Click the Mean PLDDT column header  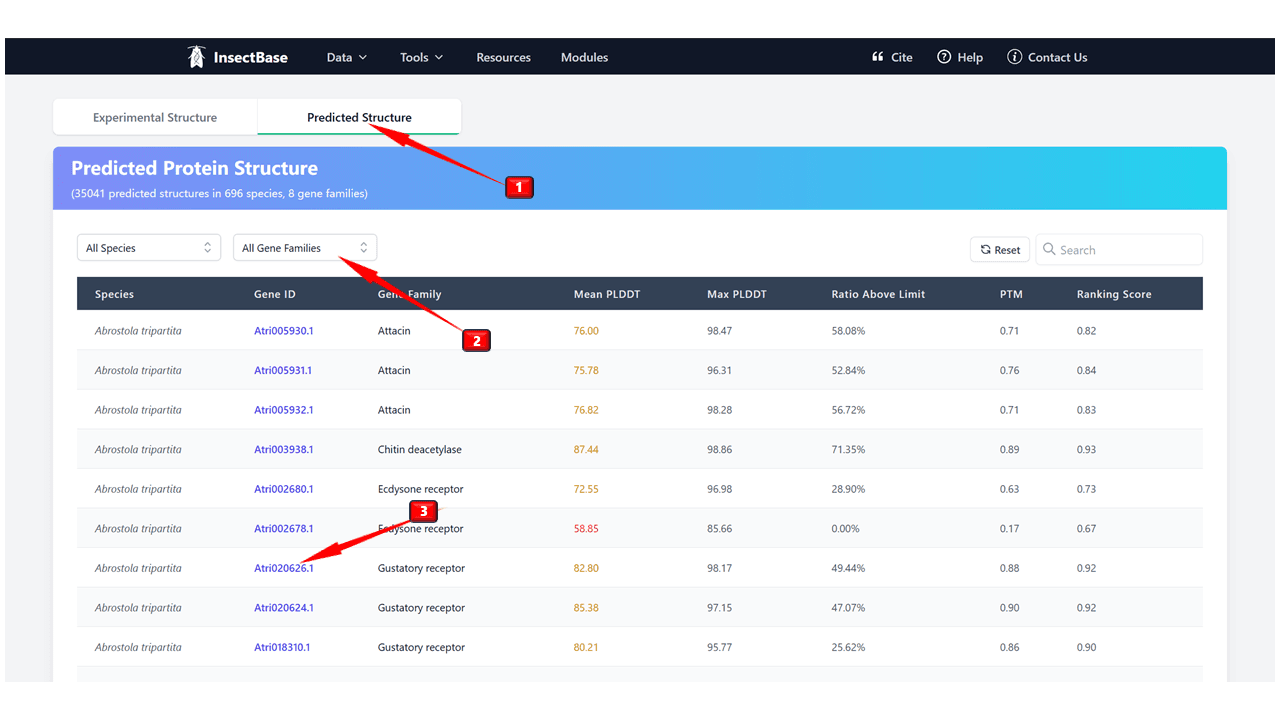(607, 294)
